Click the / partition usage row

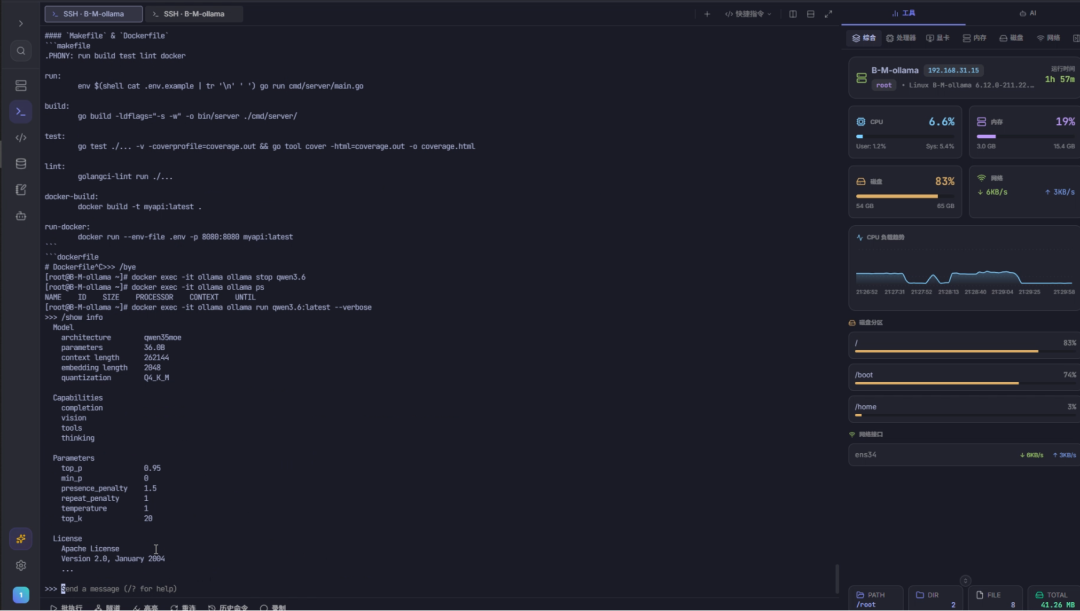[964, 346]
